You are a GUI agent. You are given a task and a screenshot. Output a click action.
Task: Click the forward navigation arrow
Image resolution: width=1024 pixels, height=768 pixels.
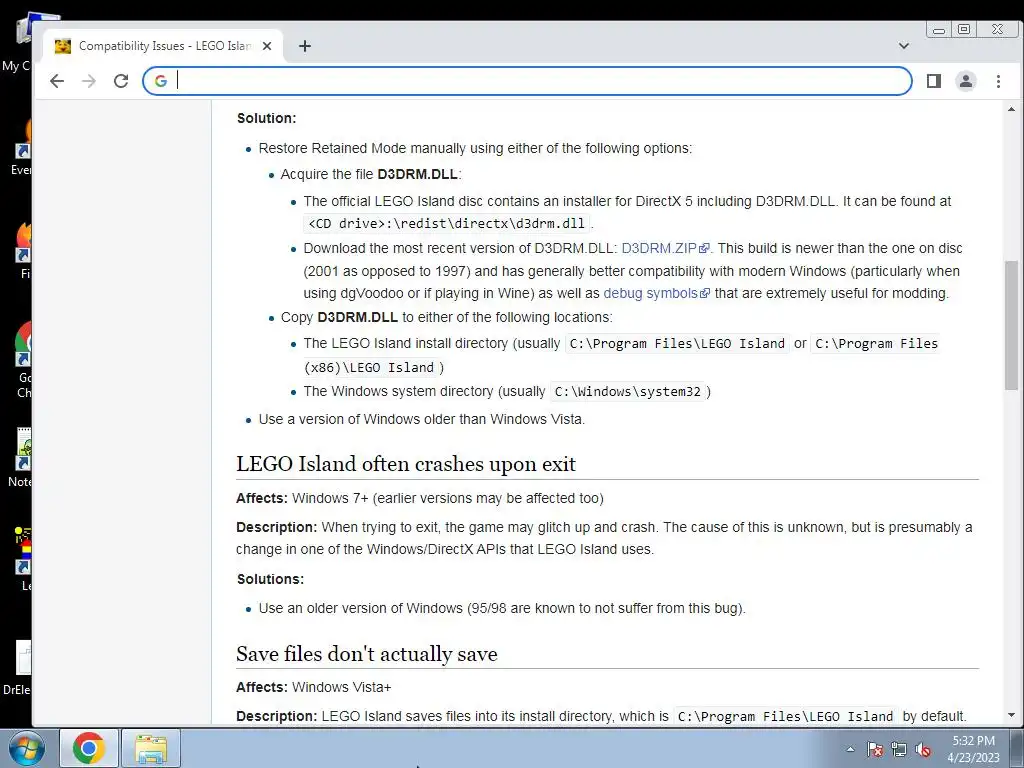point(89,81)
